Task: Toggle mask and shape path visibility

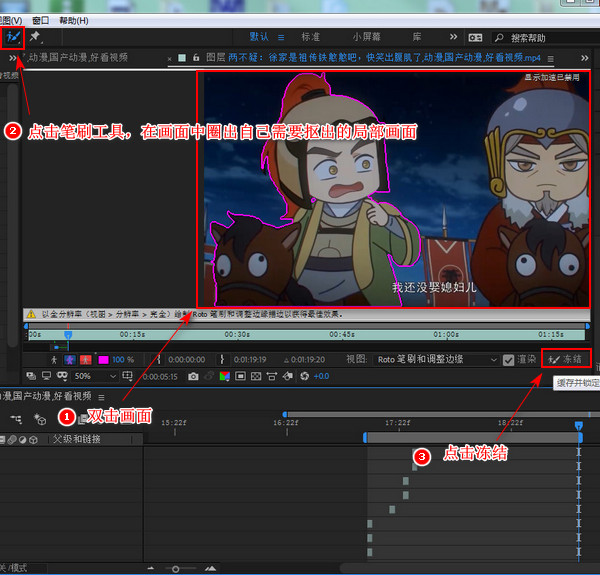Action: (62, 376)
